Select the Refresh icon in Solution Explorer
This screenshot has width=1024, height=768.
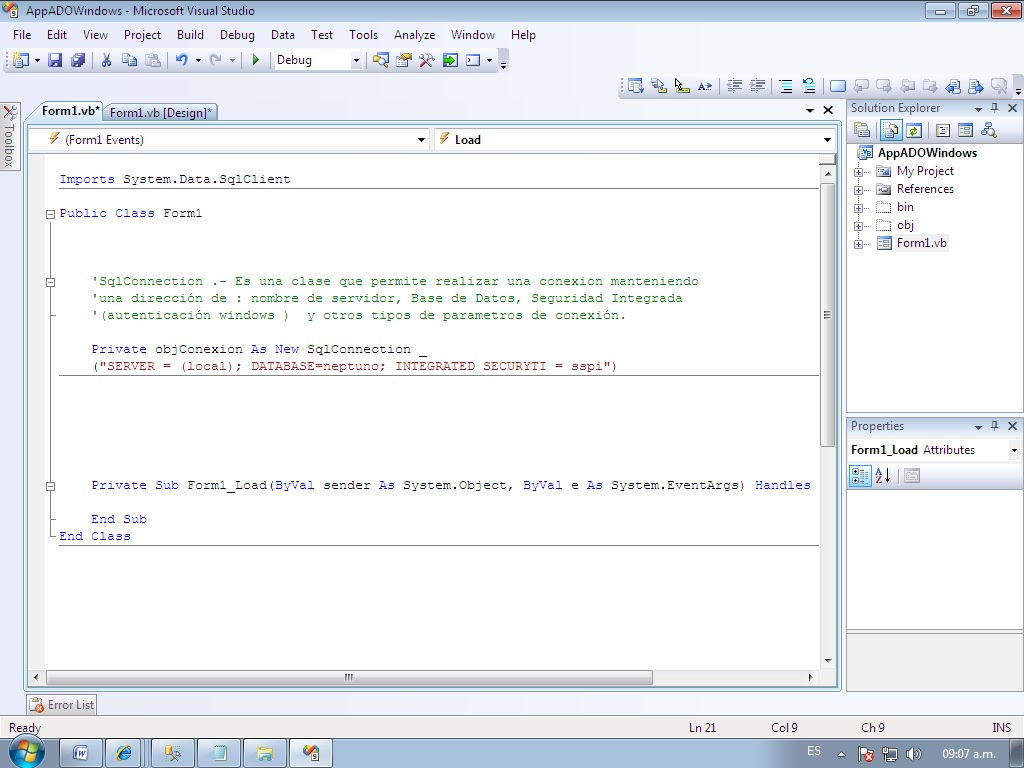pos(913,130)
